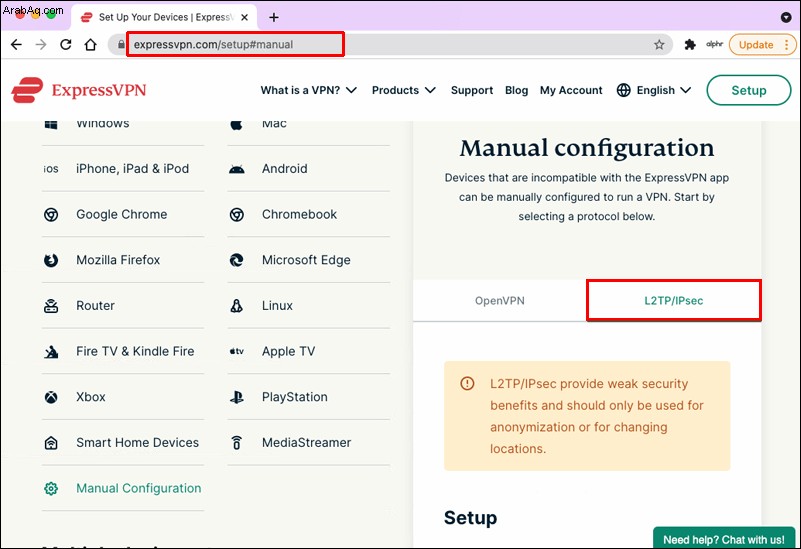Click the Google Chrome icon
801x549 pixels.
pos(51,215)
